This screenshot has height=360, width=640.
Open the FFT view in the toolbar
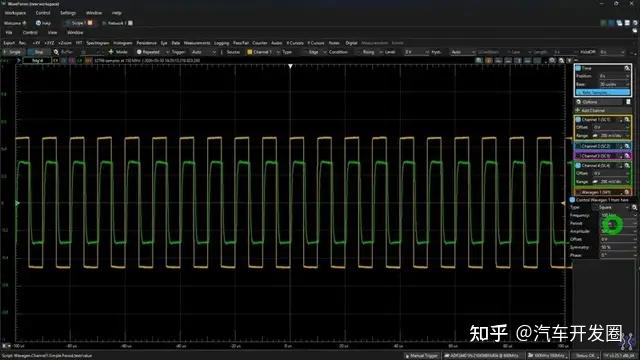click(x=79, y=43)
